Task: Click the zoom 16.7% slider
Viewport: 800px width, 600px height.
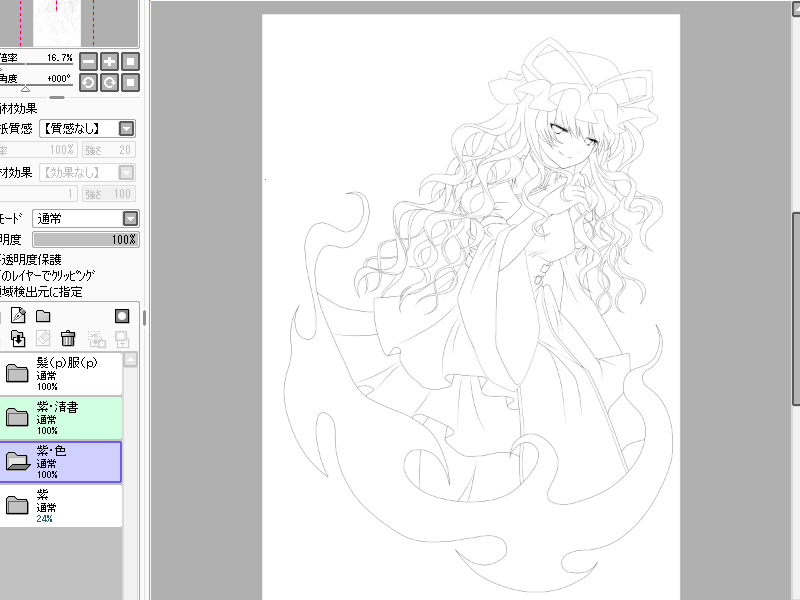Action: (x=37, y=63)
